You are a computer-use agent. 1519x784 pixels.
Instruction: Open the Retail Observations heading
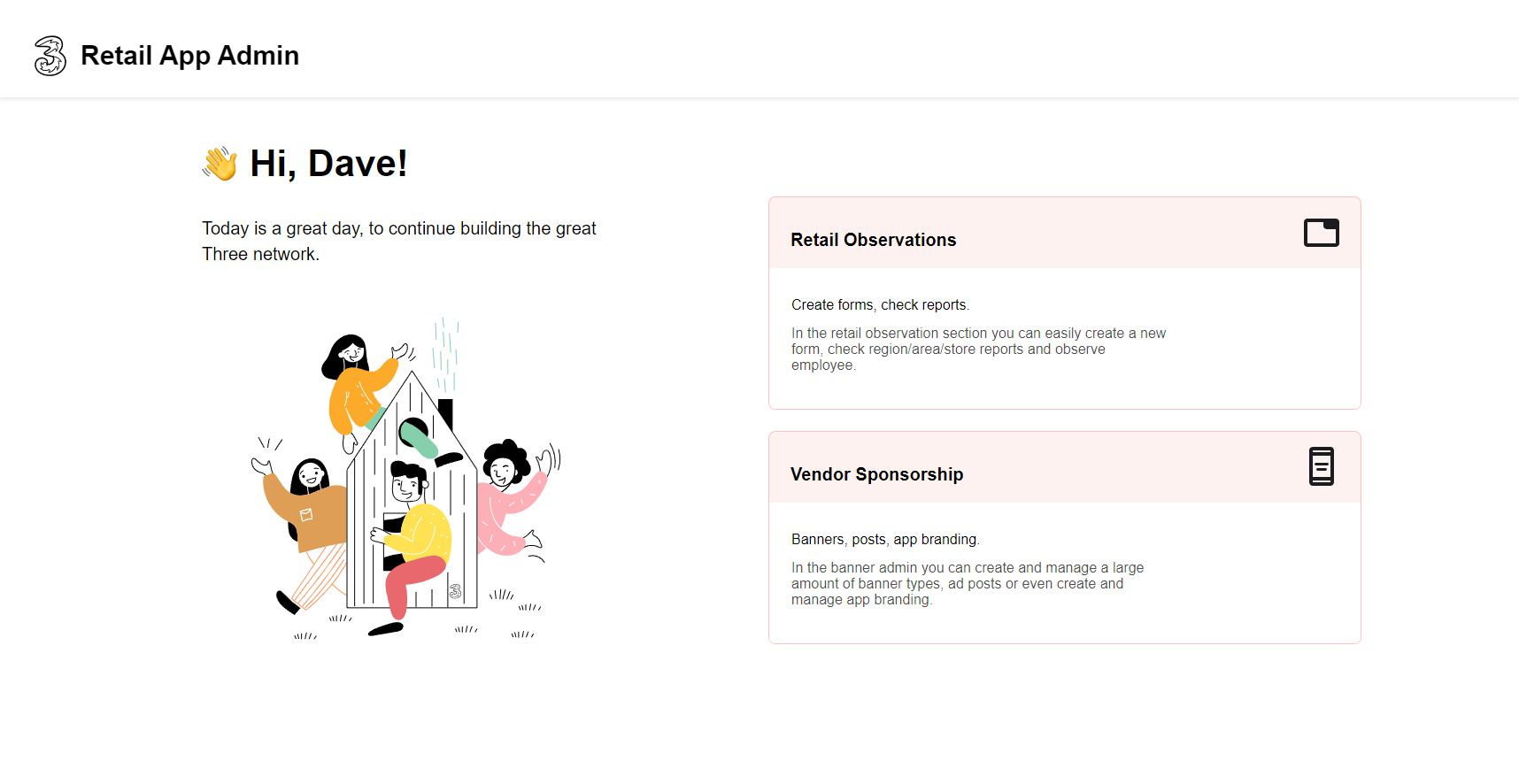pos(873,240)
